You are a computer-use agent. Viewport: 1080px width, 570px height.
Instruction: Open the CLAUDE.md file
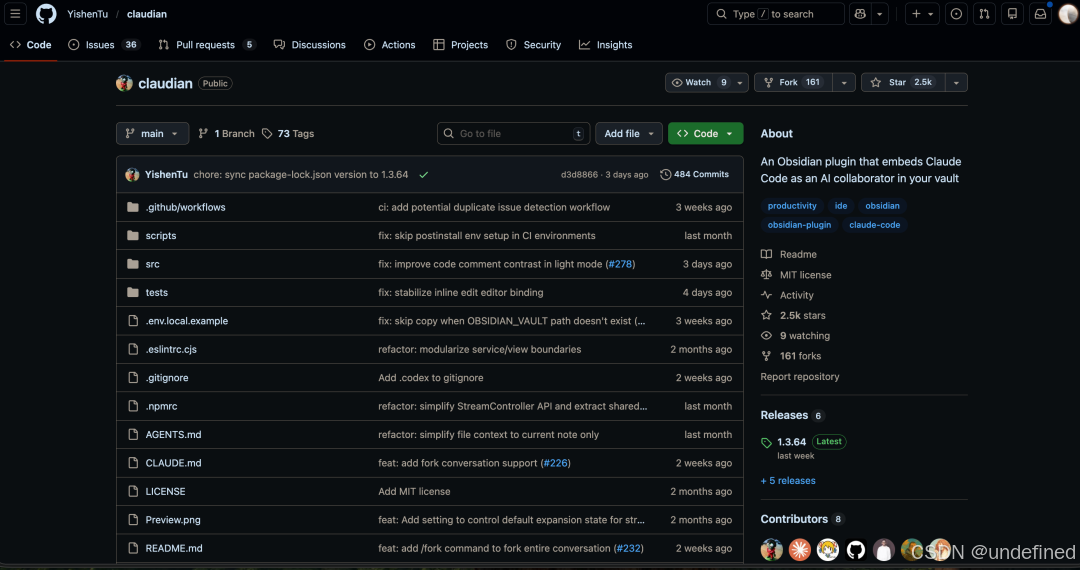click(174, 463)
